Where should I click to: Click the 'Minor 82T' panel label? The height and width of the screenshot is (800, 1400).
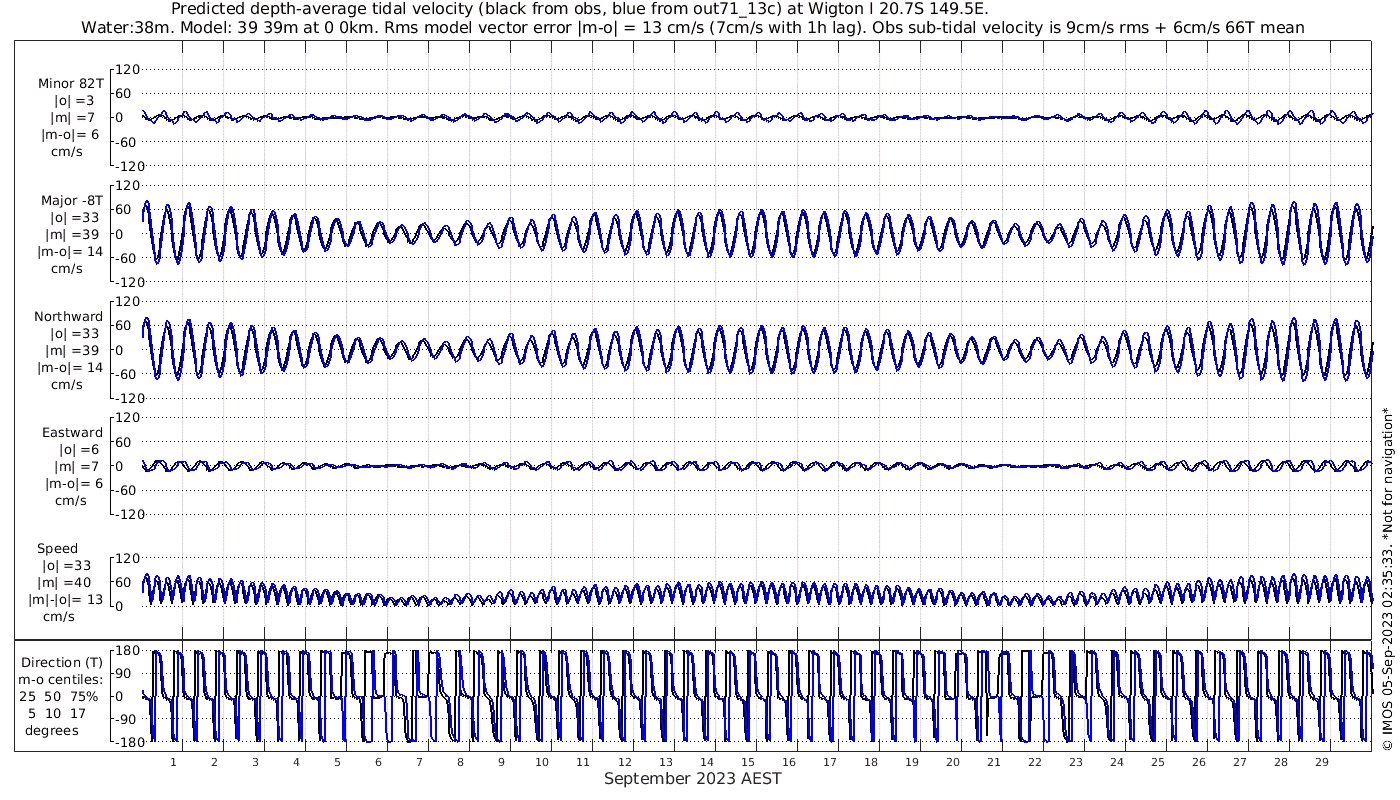70,83
